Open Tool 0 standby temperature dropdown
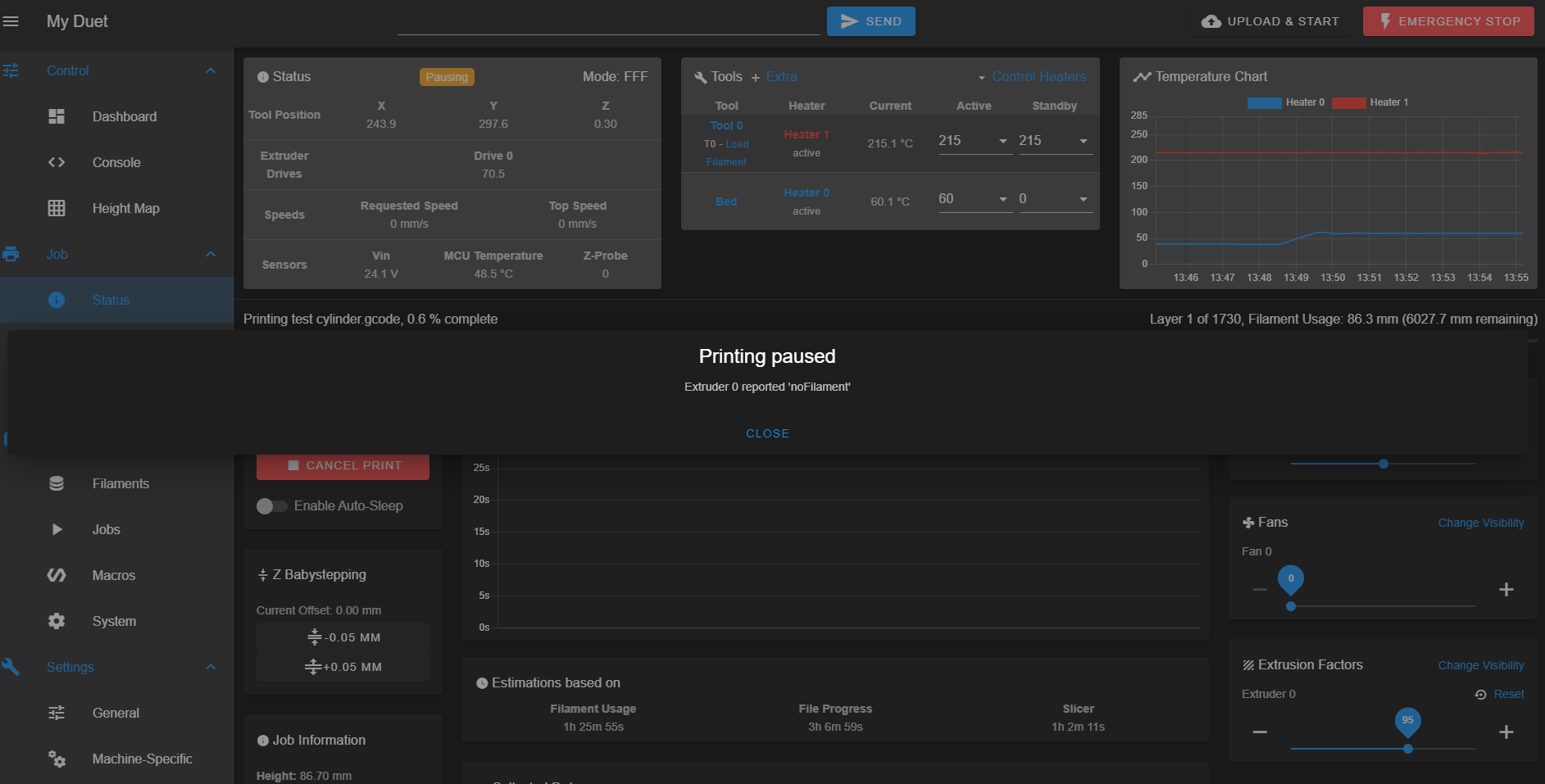This screenshot has height=784, width=1545. 1055,141
